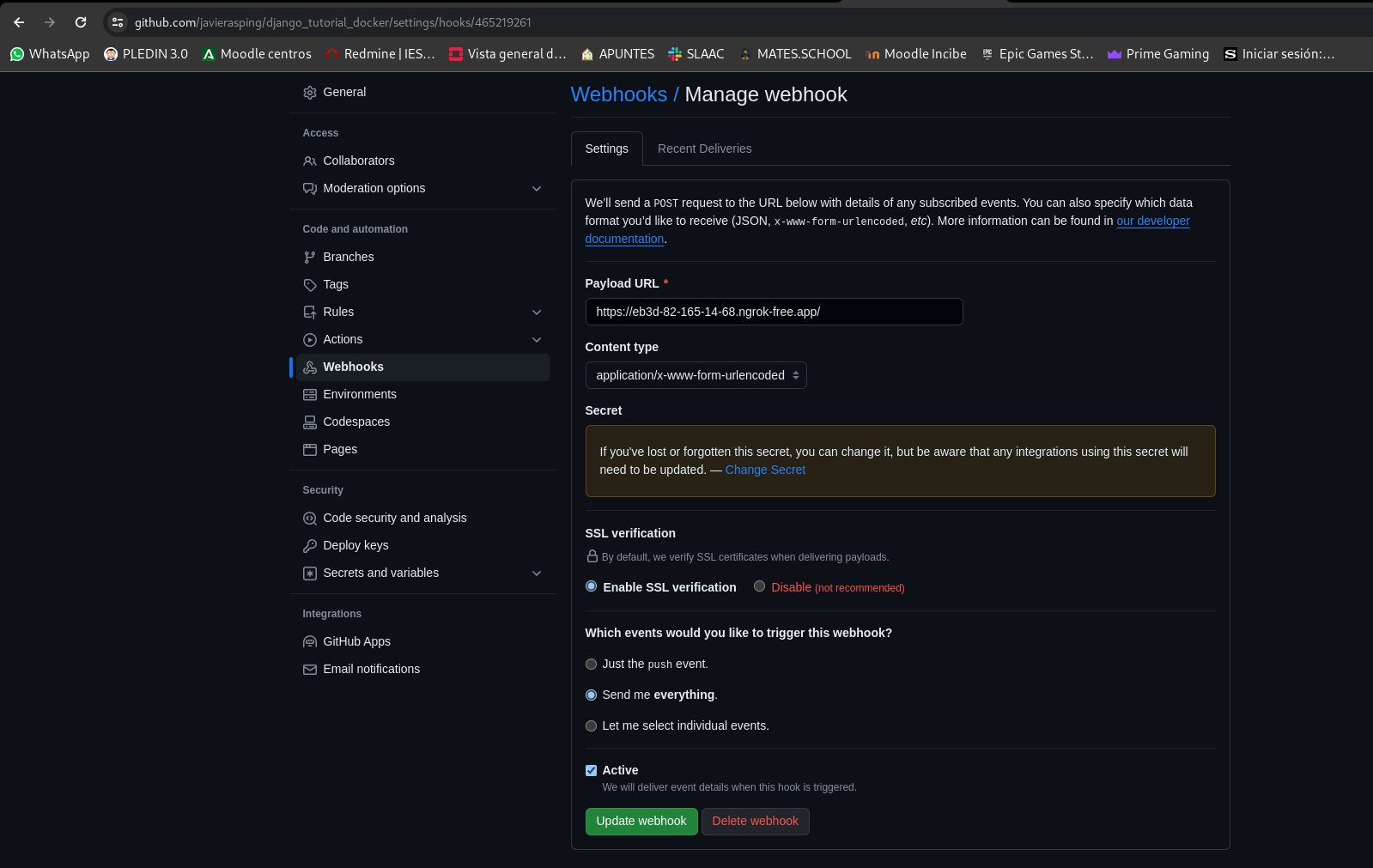
Task: Open Webhooks in the sidebar menu
Action: tap(422, 367)
